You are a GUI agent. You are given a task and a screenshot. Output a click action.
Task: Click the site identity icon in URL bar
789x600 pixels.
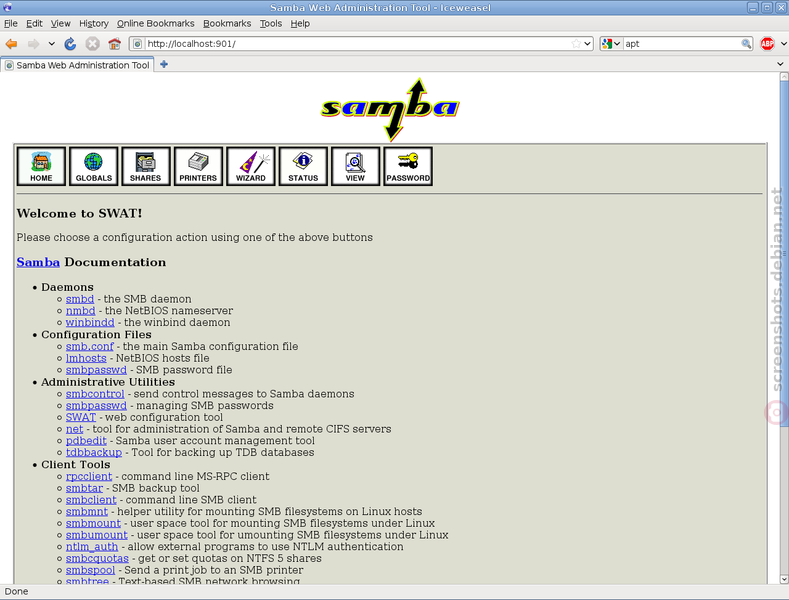point(137,44)
